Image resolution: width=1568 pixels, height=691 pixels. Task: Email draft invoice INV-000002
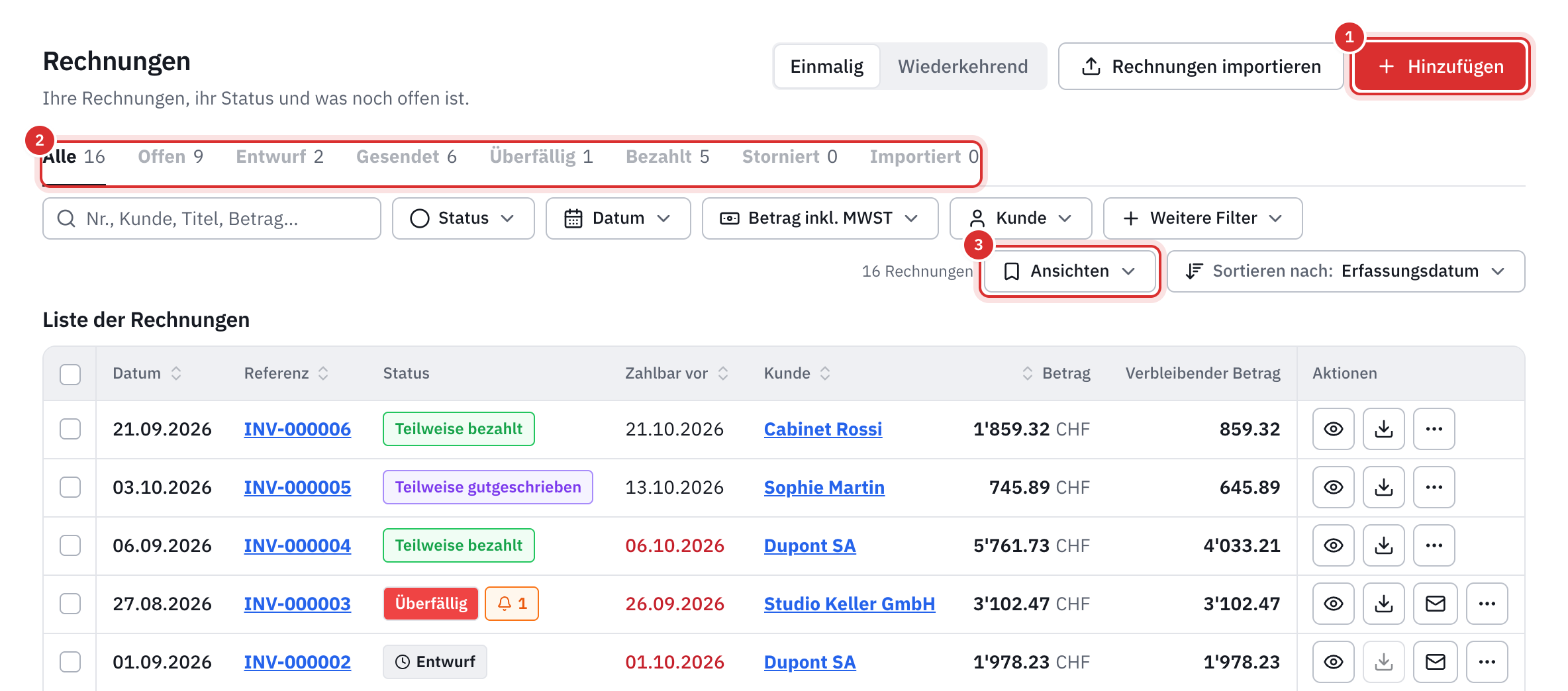(1435, 662)
